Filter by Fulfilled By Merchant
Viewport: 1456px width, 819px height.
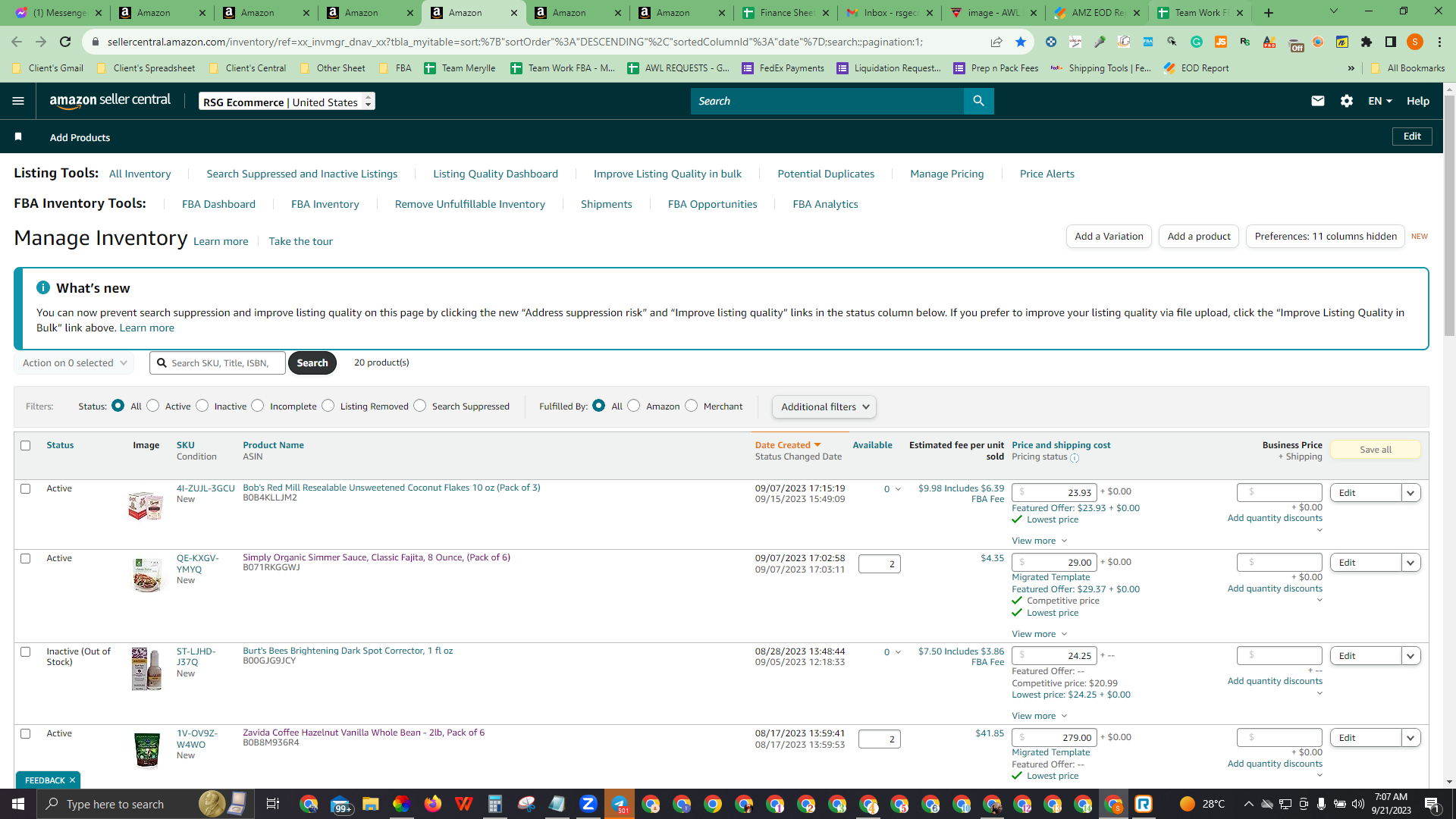692,406
